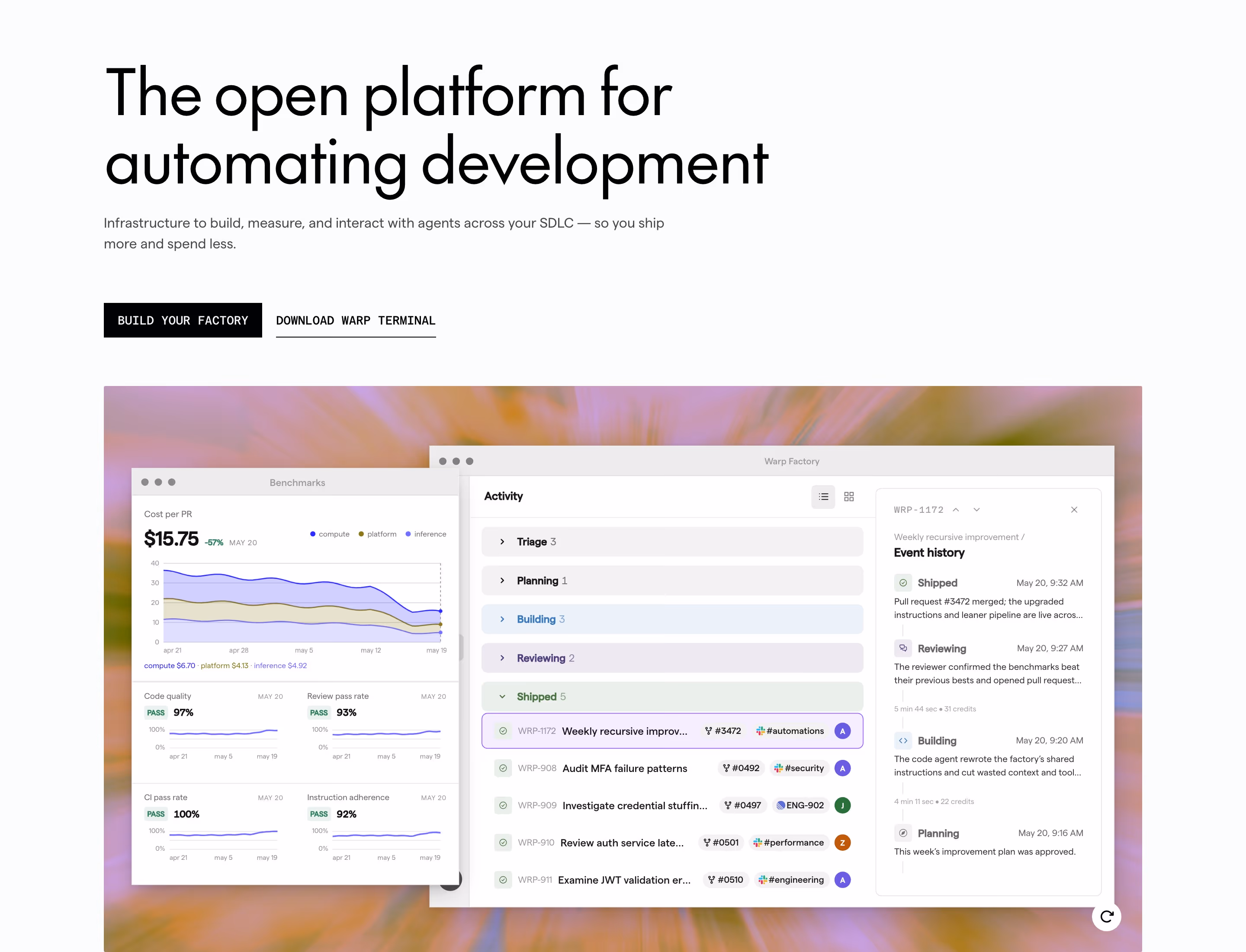Click the Shipped status icon in Event history
The image size is (1246, 952).
(902, 582)
